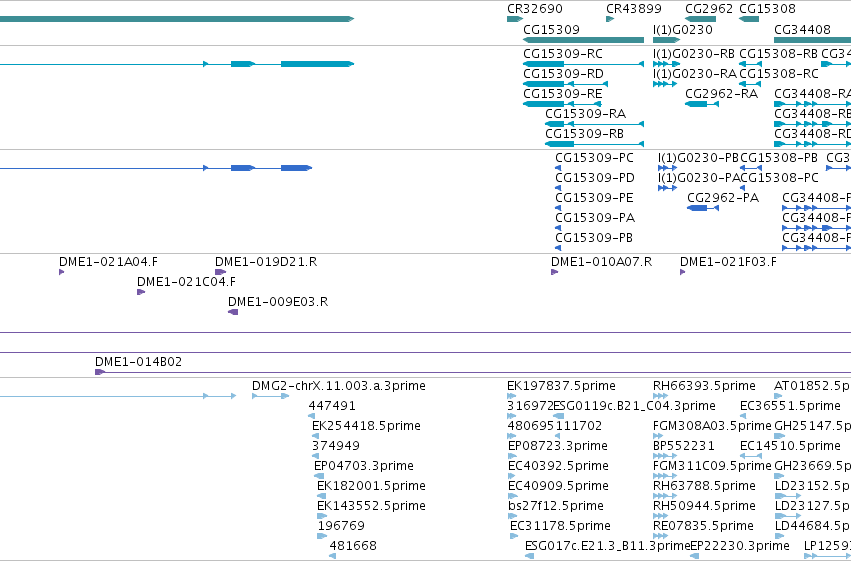This screenshot has height=561, width=851.
Task: Select protein CG15309-PE
Action: tap(558, 208)
